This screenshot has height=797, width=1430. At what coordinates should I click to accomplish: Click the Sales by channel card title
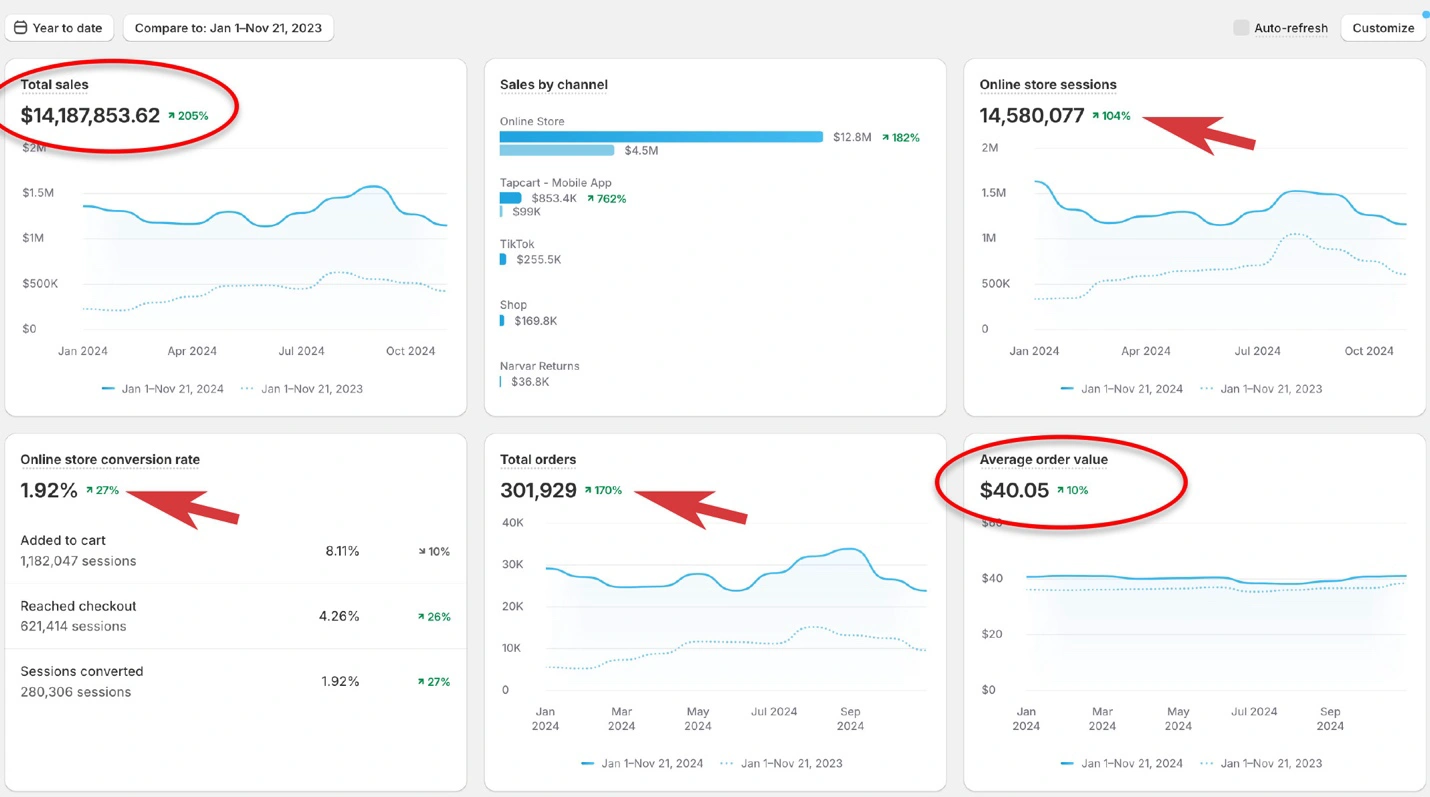tap(553, 85)
